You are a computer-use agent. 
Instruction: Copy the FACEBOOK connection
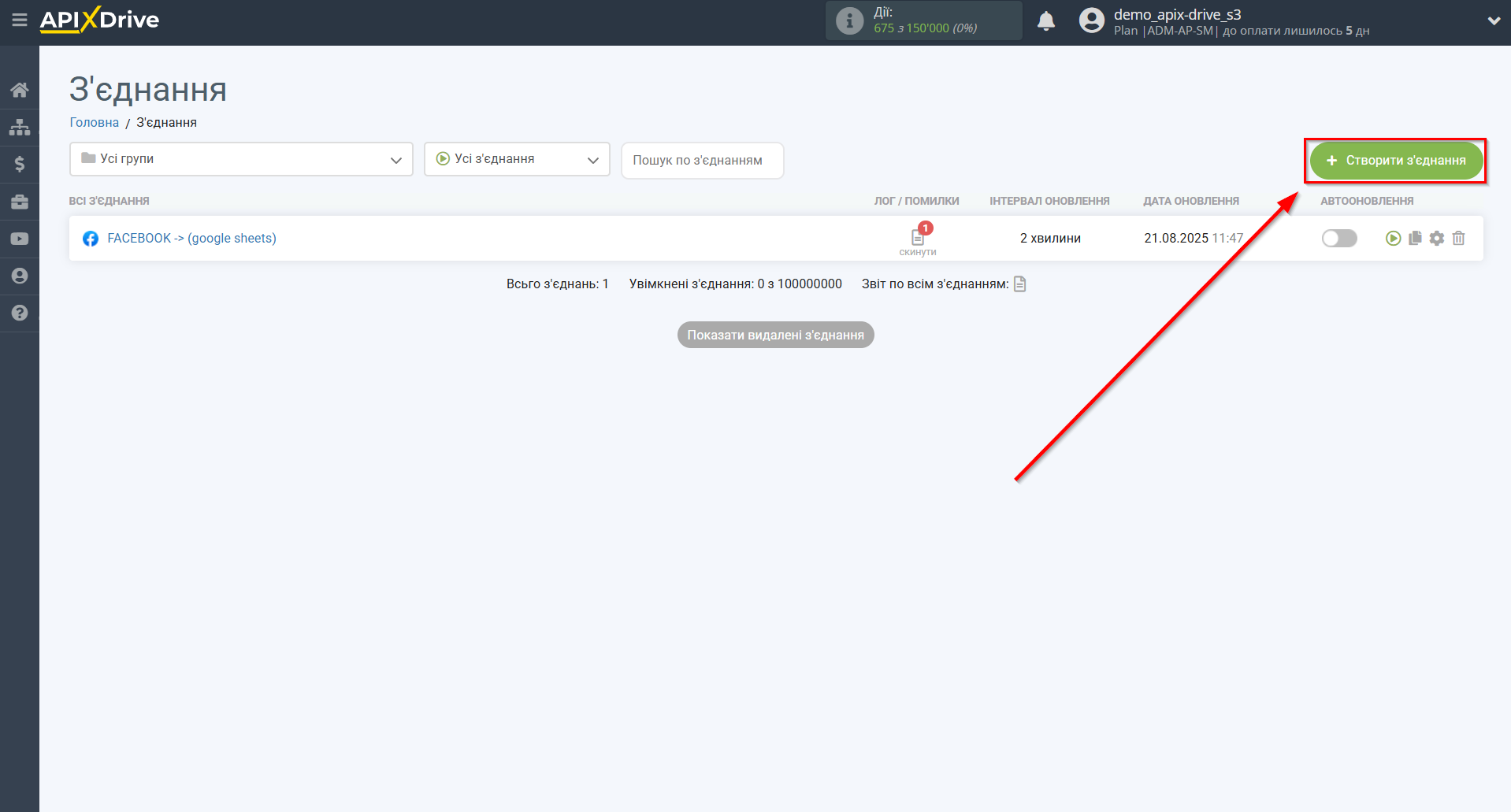[x=1415, y=238]
